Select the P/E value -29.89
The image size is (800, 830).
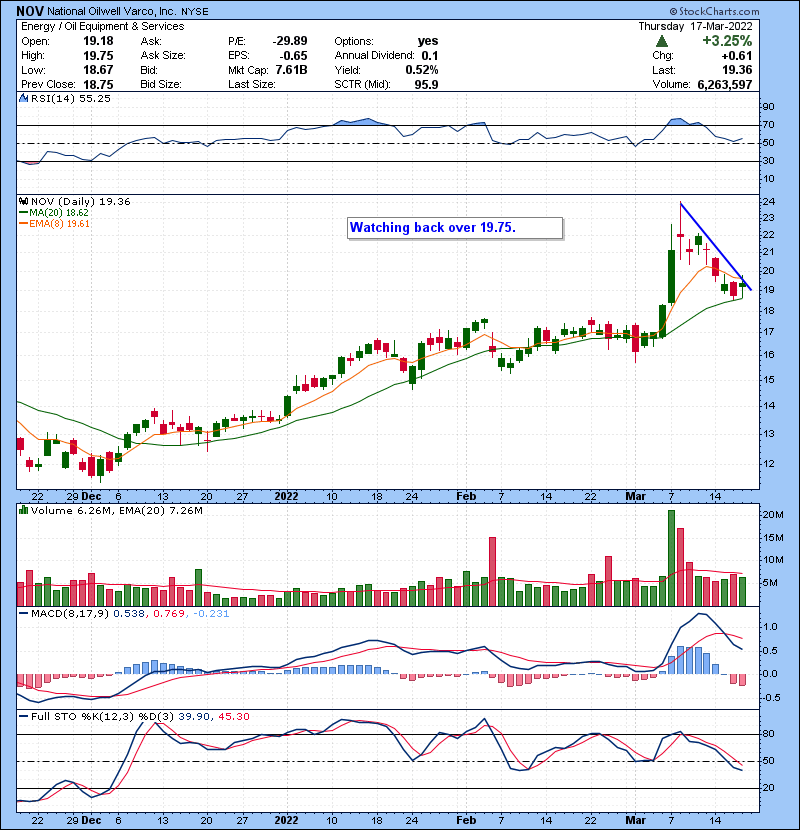(290, 41)
